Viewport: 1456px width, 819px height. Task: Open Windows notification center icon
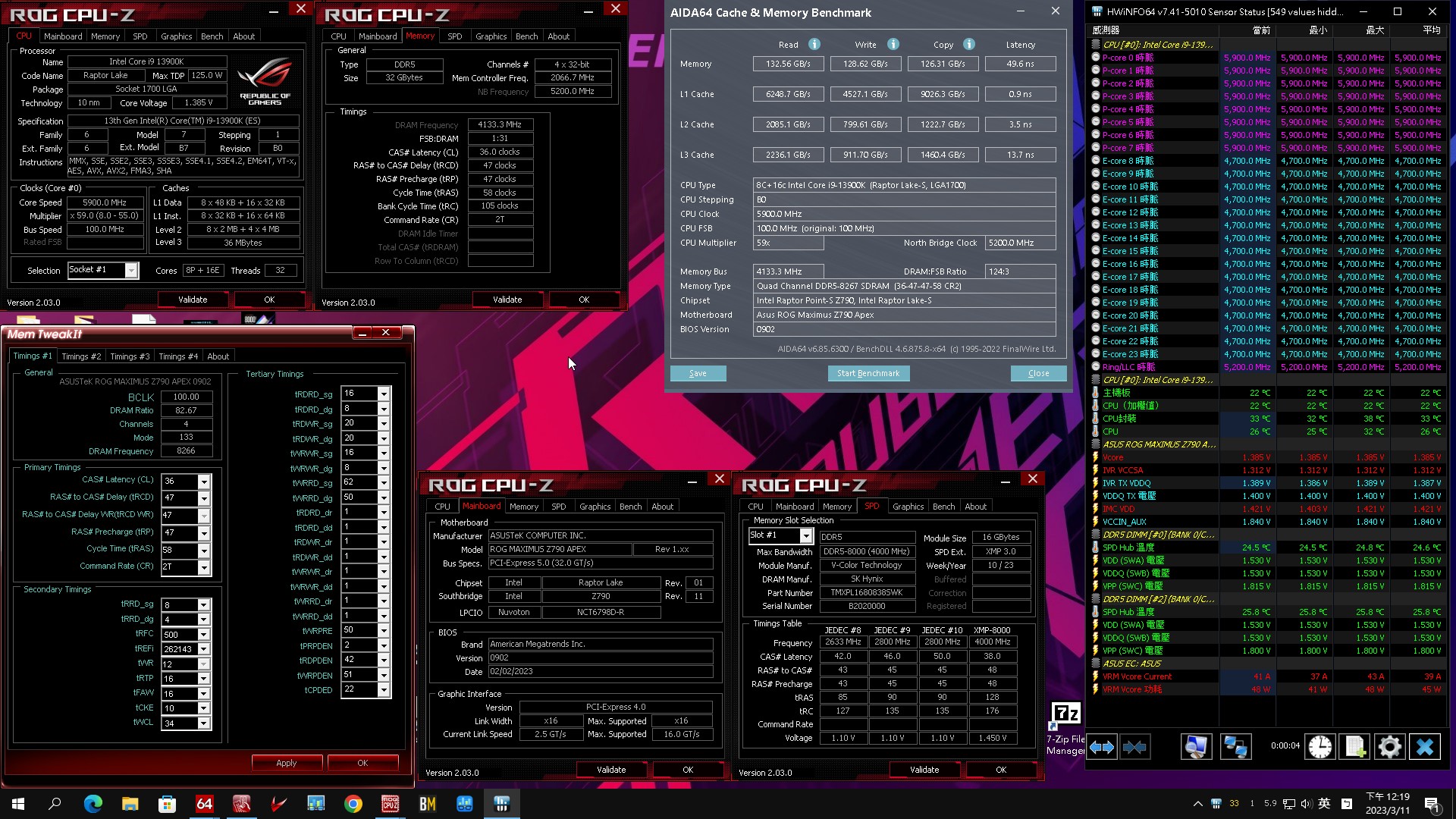[x=1431, y=804]
